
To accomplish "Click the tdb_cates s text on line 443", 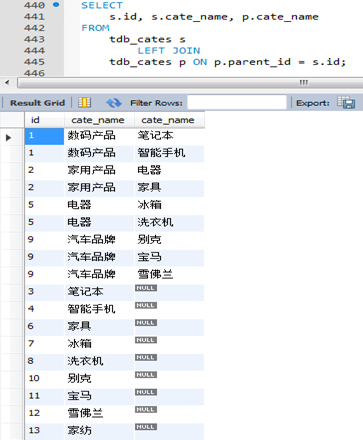I will (147, 40).
